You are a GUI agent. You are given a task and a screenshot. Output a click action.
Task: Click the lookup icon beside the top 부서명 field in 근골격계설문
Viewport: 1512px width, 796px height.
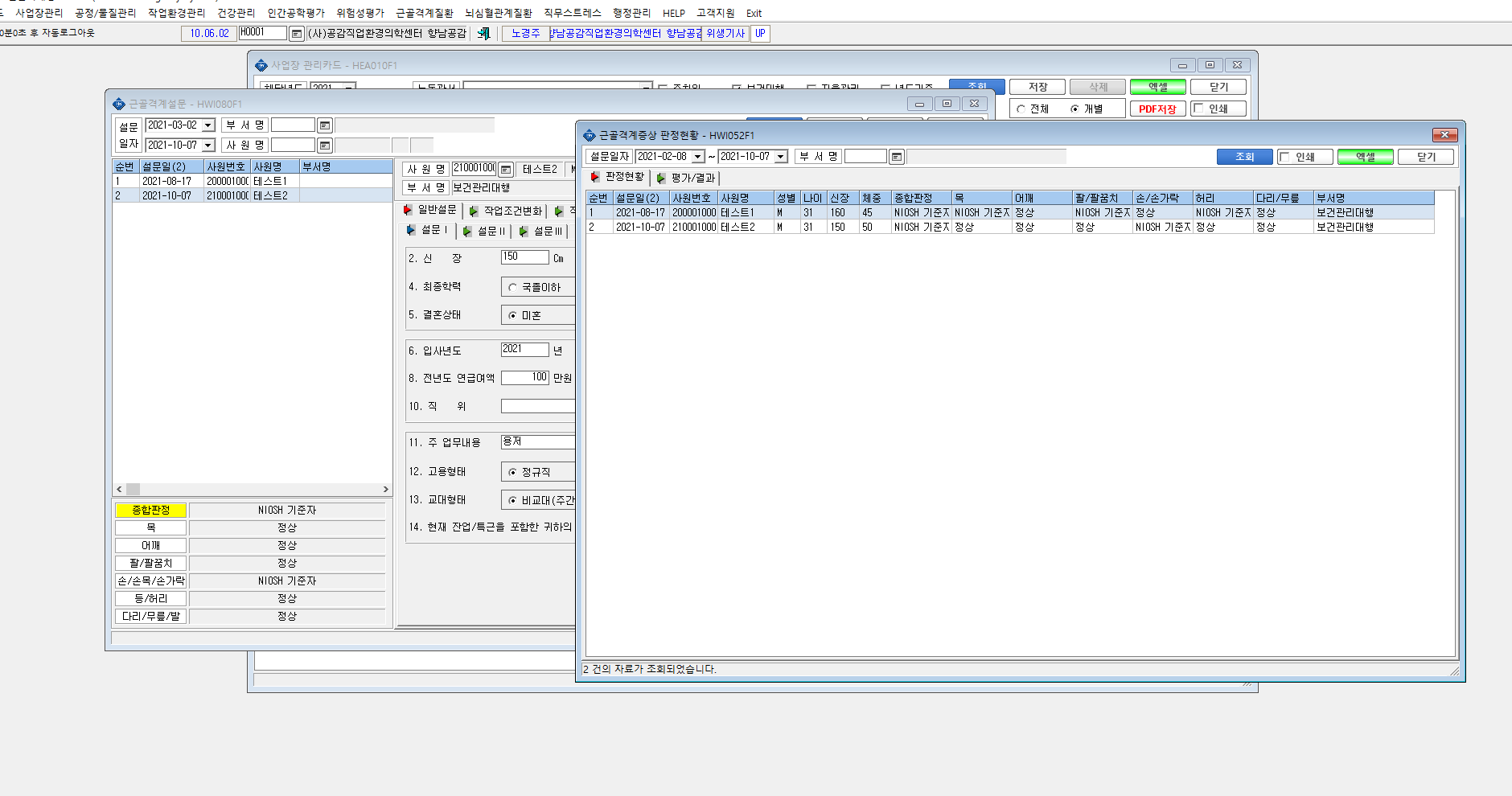324,125
